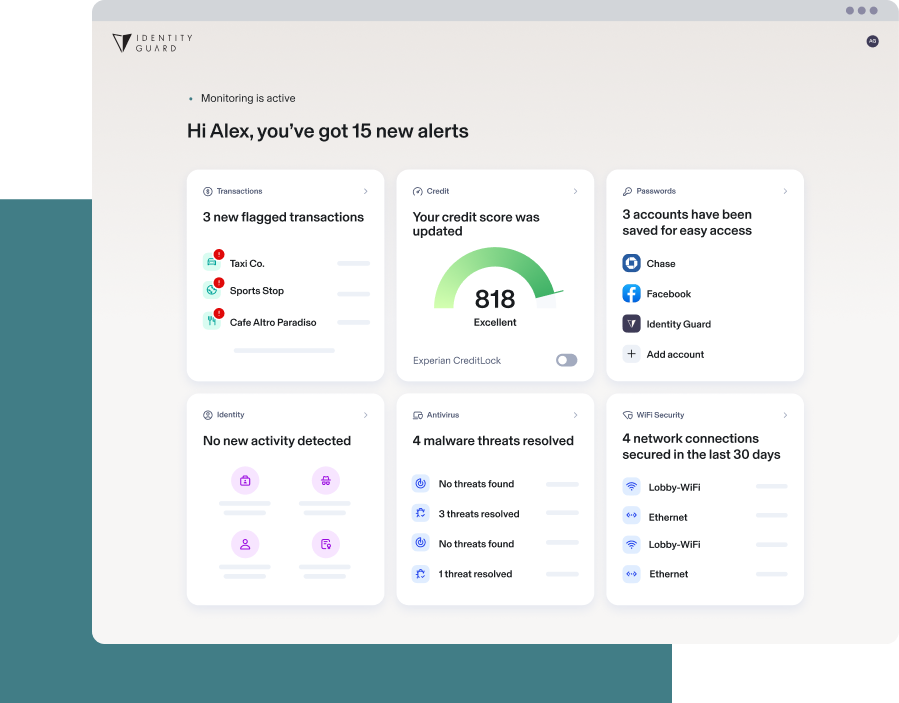The height and width of the screenshot is (703, 899).
Task: Expand the Transactions card chevron
Action: (365, 191)
